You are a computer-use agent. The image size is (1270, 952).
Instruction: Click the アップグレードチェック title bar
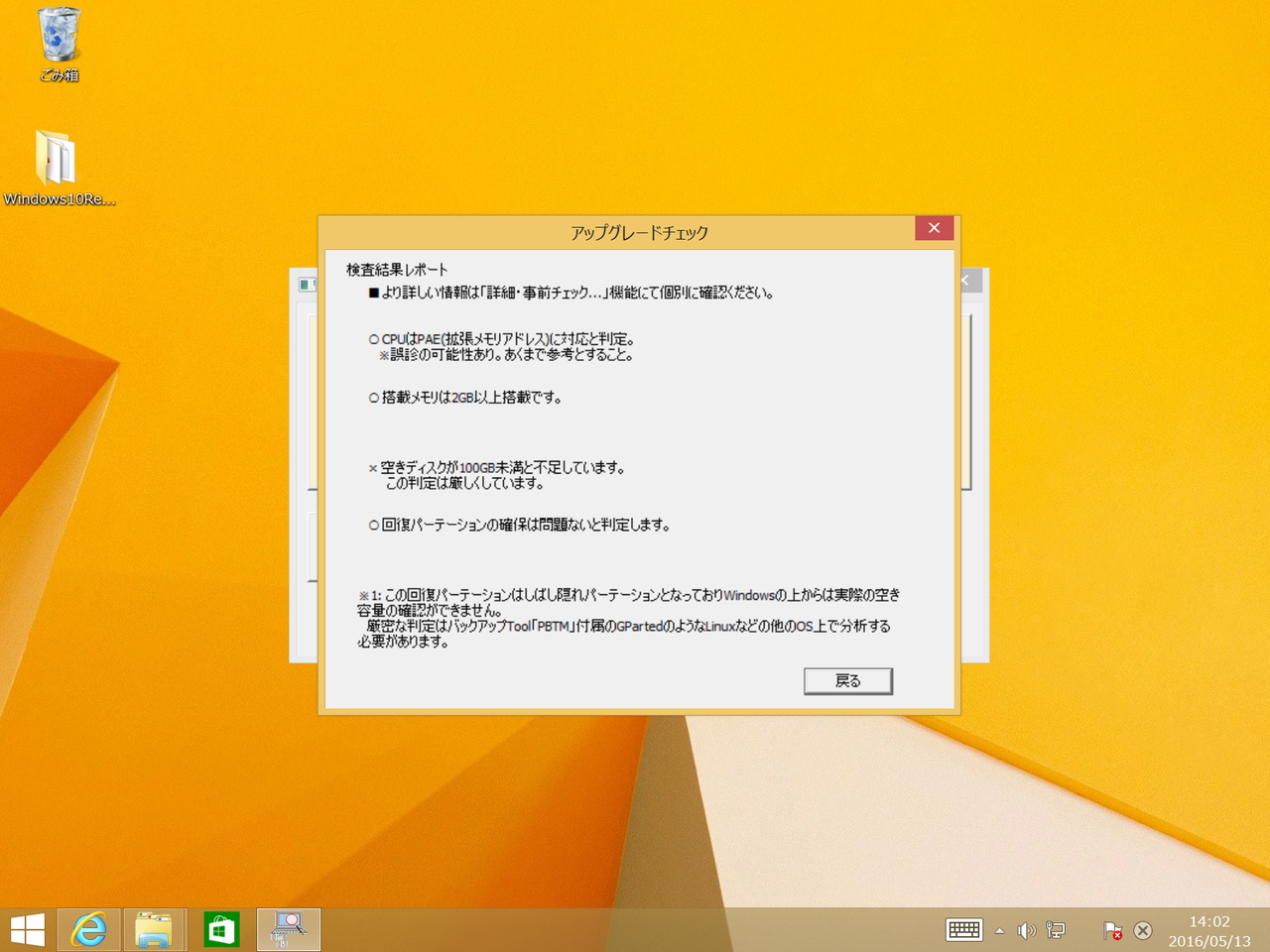click(638, 231)
